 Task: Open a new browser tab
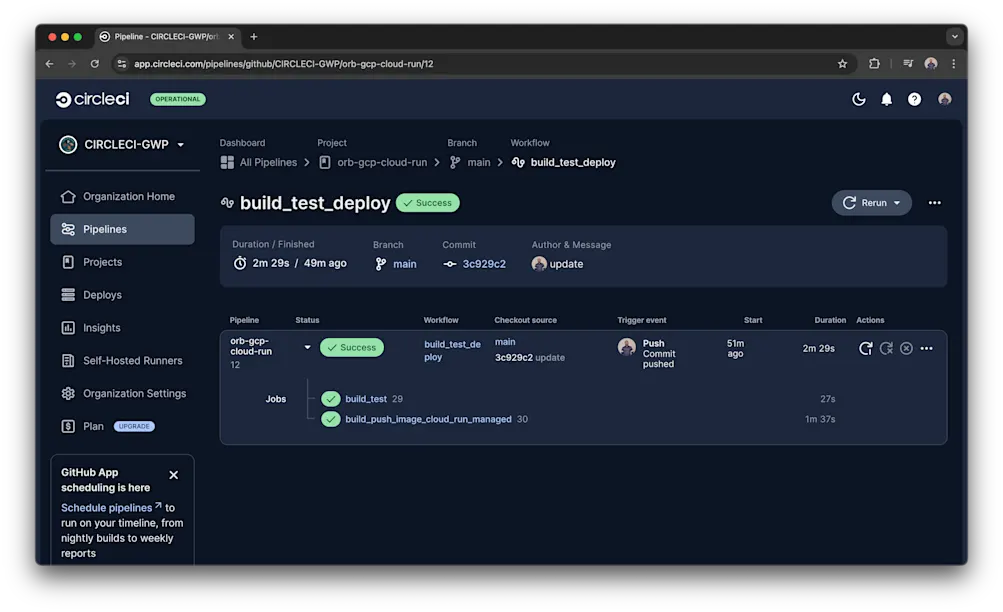254,37
